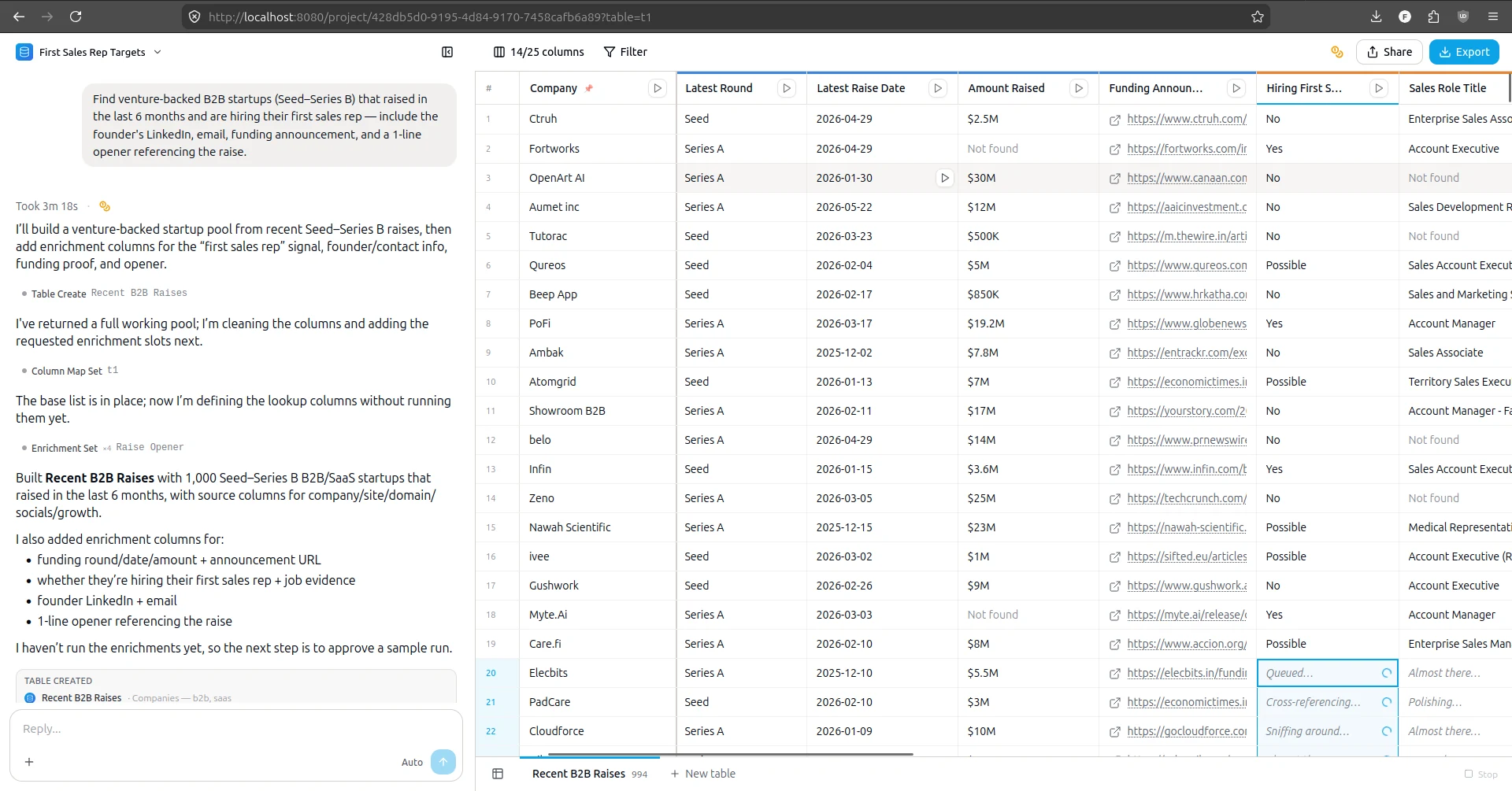Open browser downloads icon
Image resolution: width=1512 pixels, height=791 pixels.
1376,17
